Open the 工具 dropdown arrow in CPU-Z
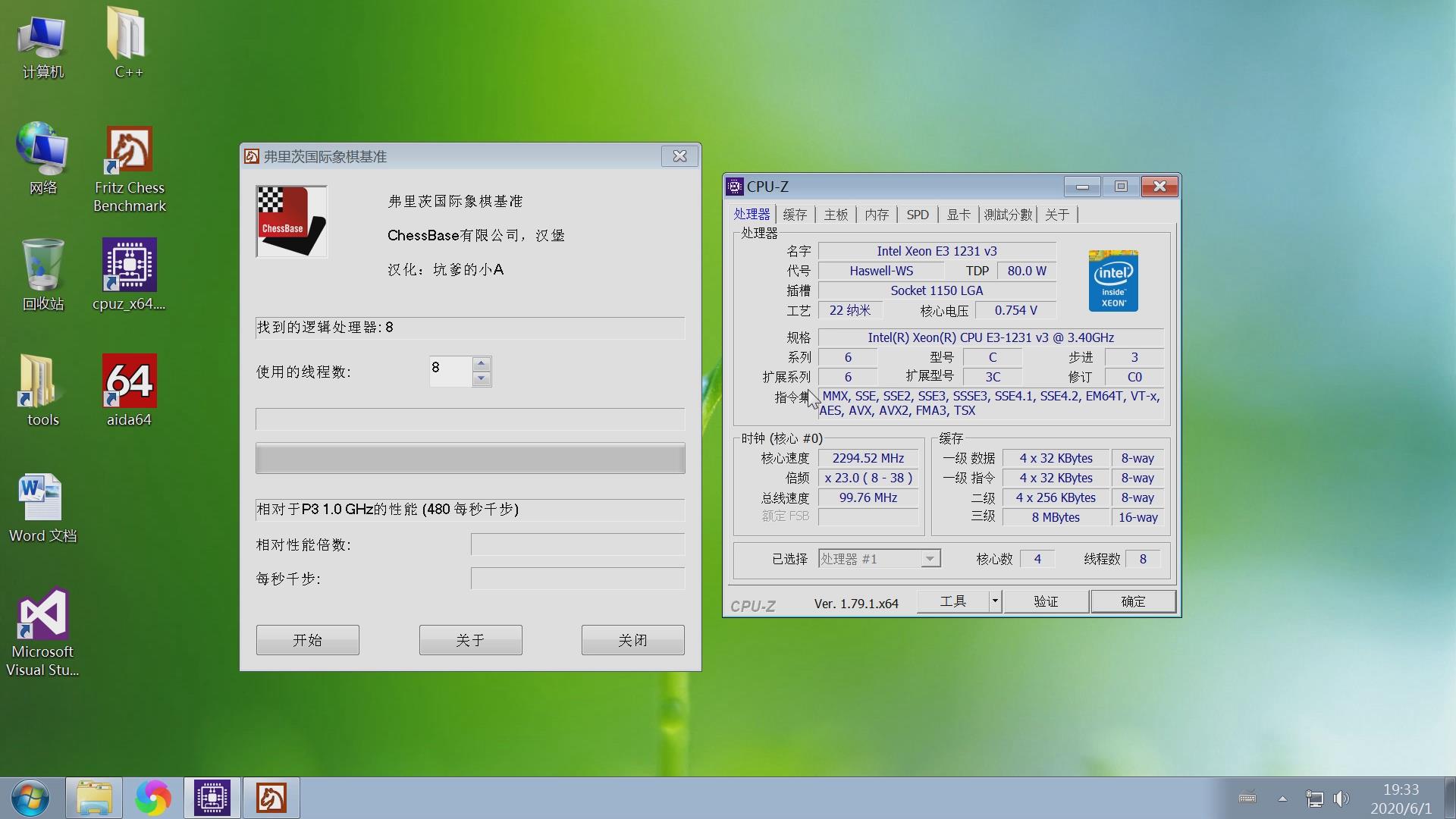 (993, 601)
